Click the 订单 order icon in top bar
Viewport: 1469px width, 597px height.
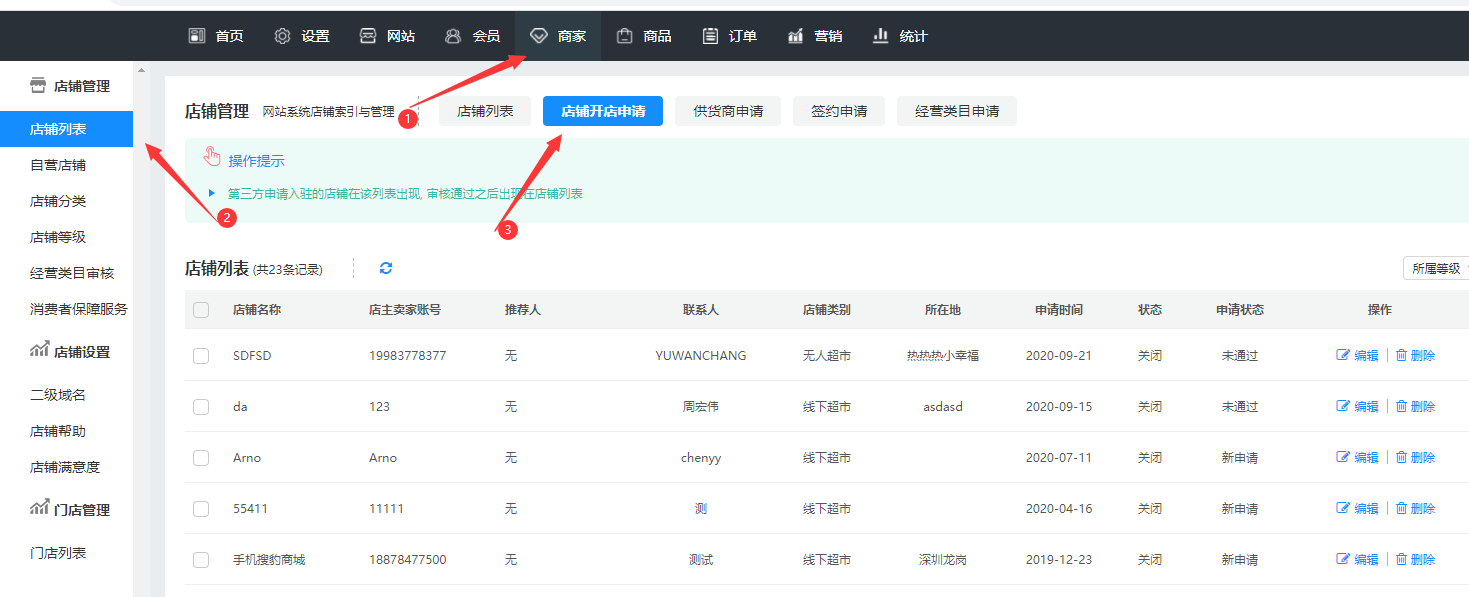coord(710,36)
